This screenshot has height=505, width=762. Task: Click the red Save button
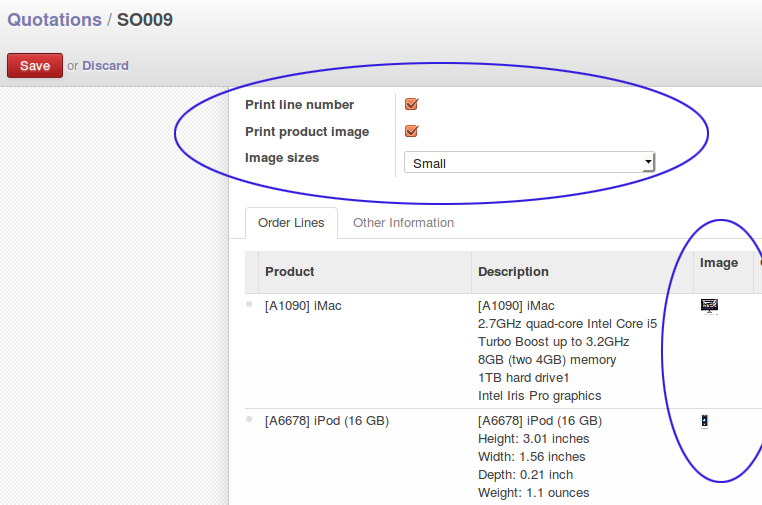coord(35,66)
